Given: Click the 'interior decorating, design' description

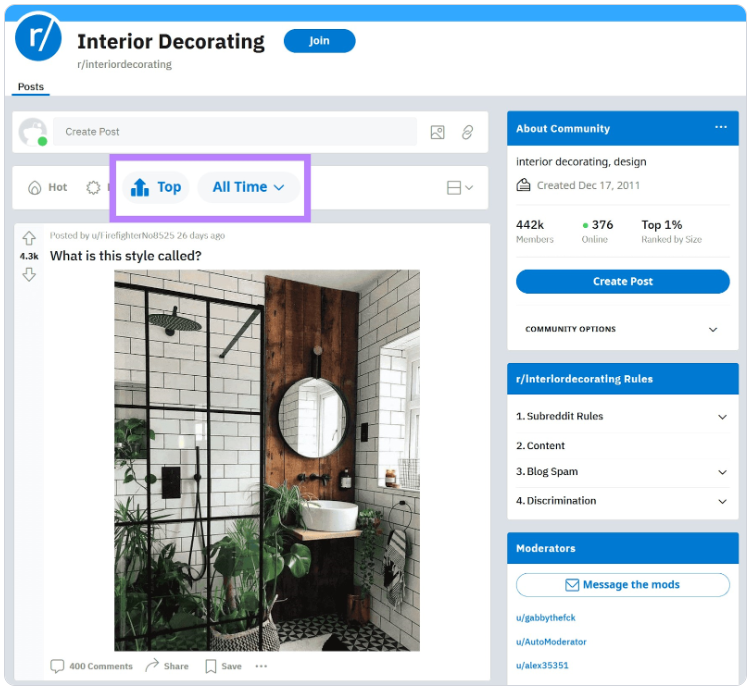Looking at the screenshot, I should (x=581, y=162).
